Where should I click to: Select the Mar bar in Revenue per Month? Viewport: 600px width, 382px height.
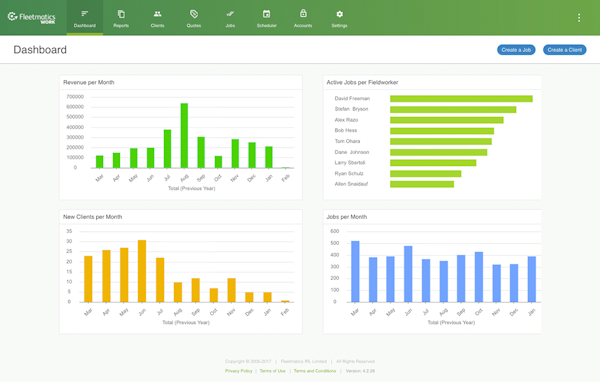pyautogui.click(x=99, y=162)
